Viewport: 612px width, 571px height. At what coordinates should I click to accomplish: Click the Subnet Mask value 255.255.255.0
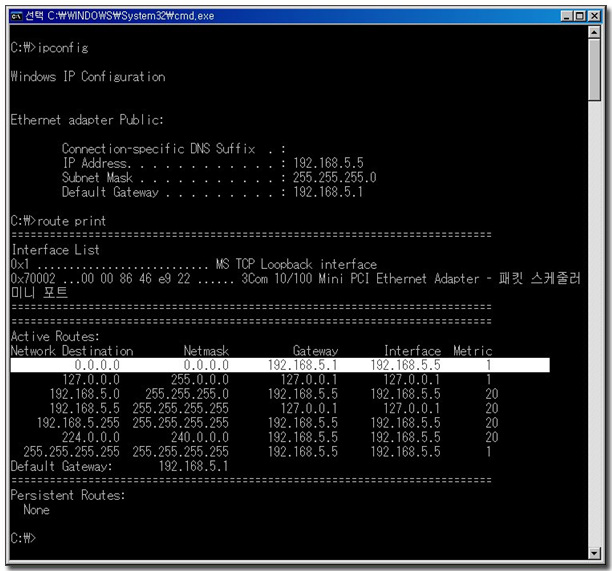coord(334,177)
